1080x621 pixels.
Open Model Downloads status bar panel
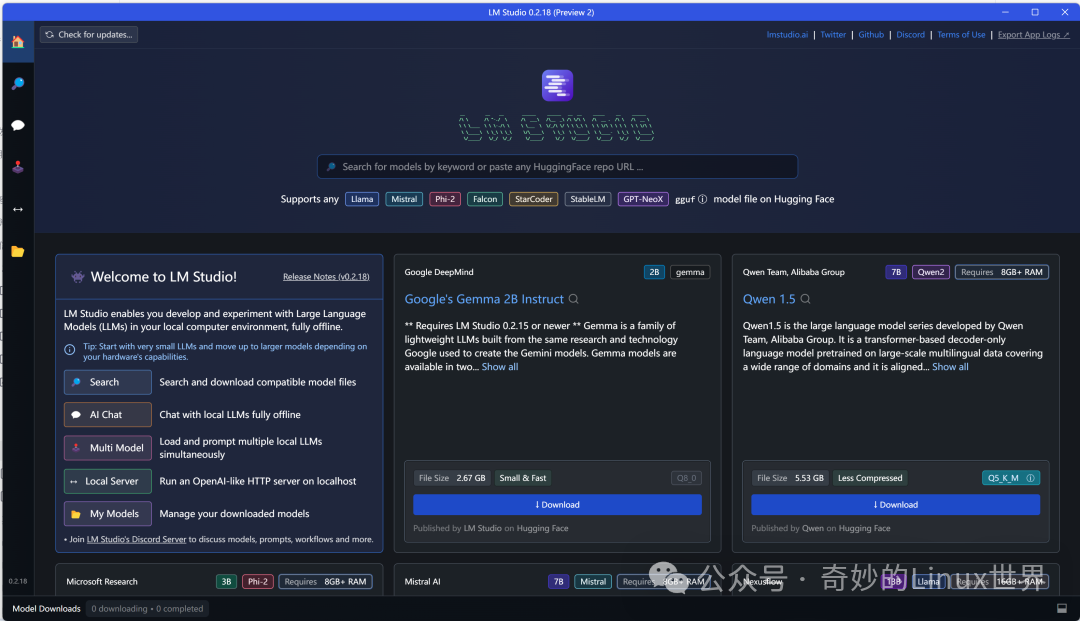tap(46, 609)
